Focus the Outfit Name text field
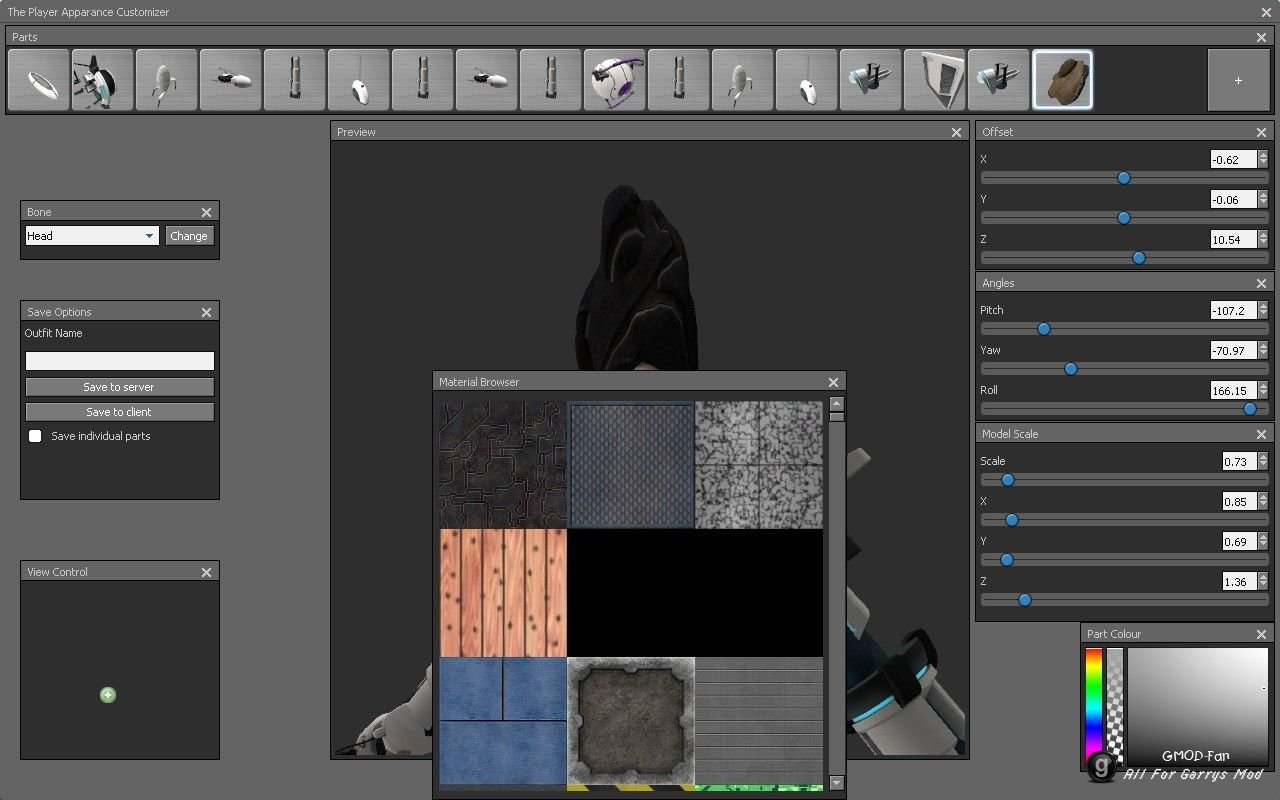Image resolution: width=1280 pixels, height=800 pixels. click(120, 361)
